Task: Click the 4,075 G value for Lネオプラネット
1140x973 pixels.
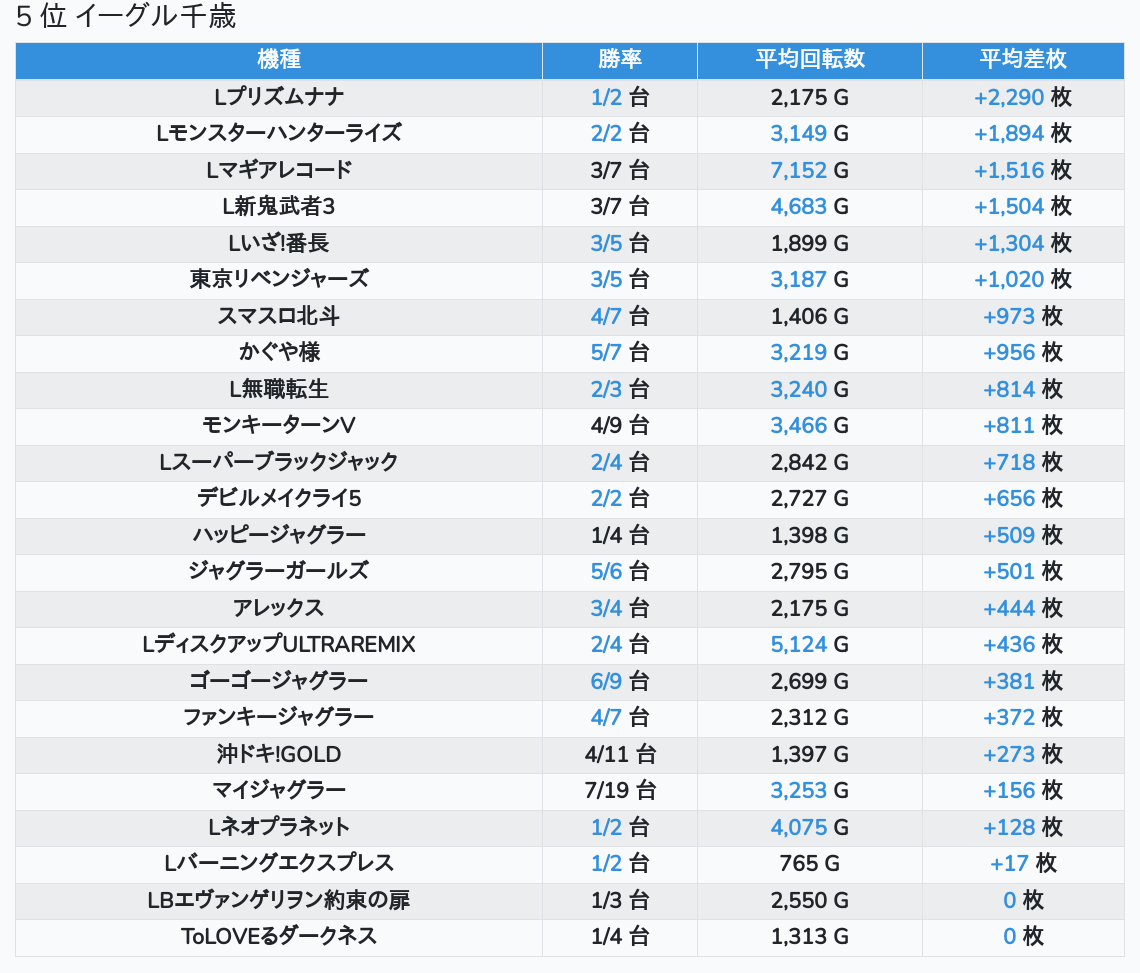Action: [x=809, y=827]
